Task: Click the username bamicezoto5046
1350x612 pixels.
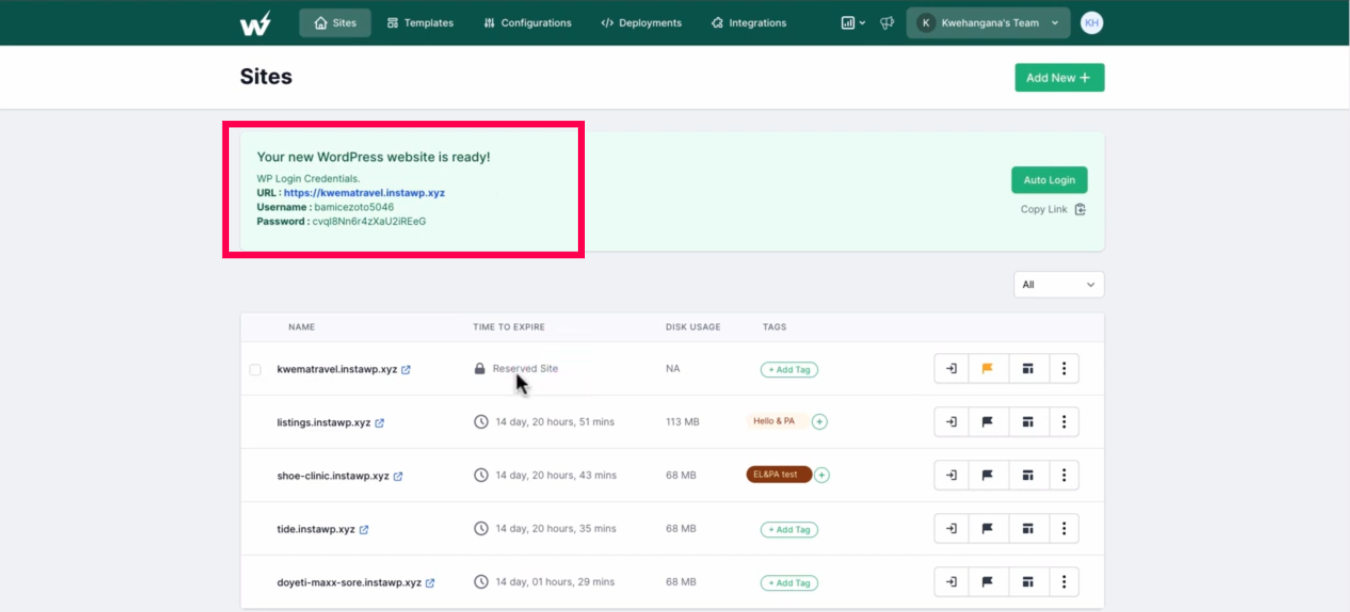Action: coord(354,207)
